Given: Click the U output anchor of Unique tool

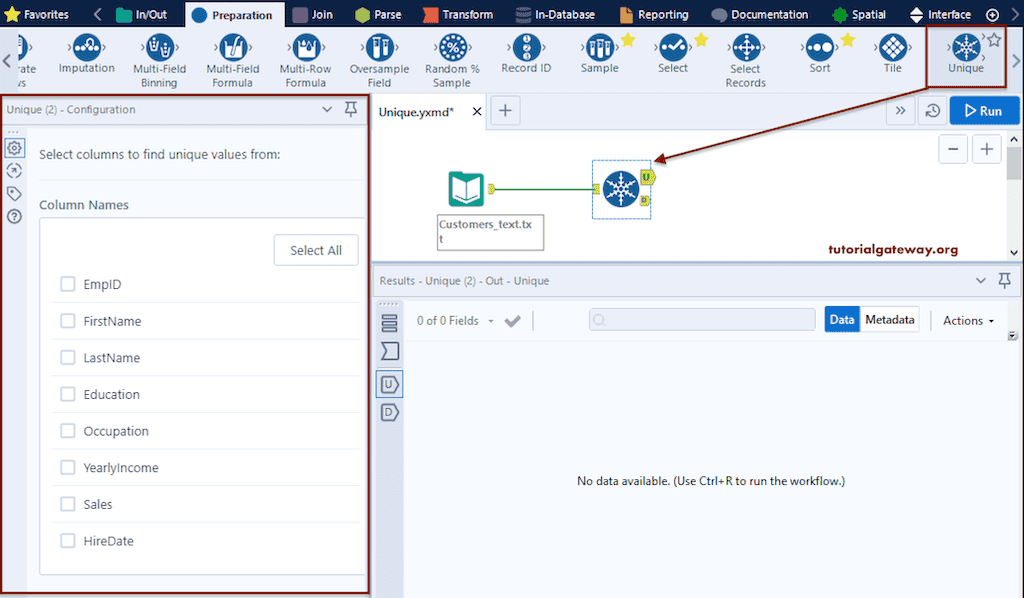Looking at the screenshot, I should [x=647, y=177].
